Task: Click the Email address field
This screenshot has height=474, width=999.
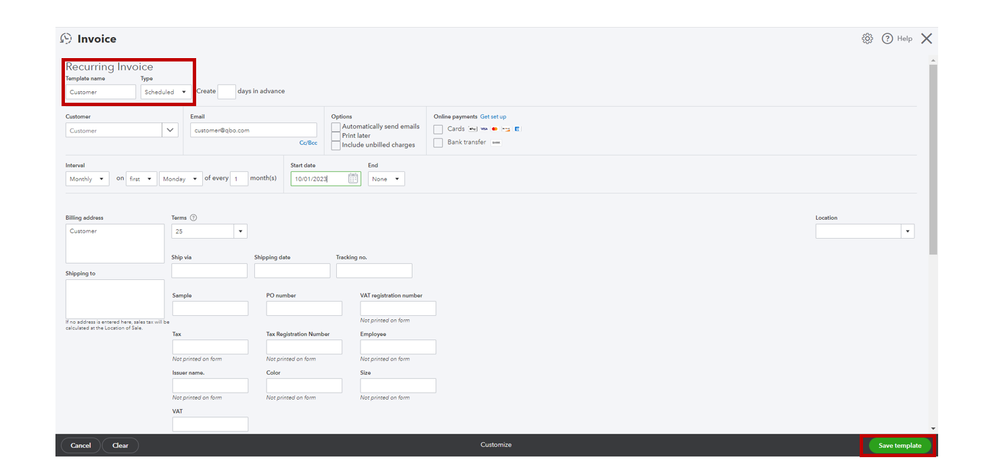Action: point(254,130)
